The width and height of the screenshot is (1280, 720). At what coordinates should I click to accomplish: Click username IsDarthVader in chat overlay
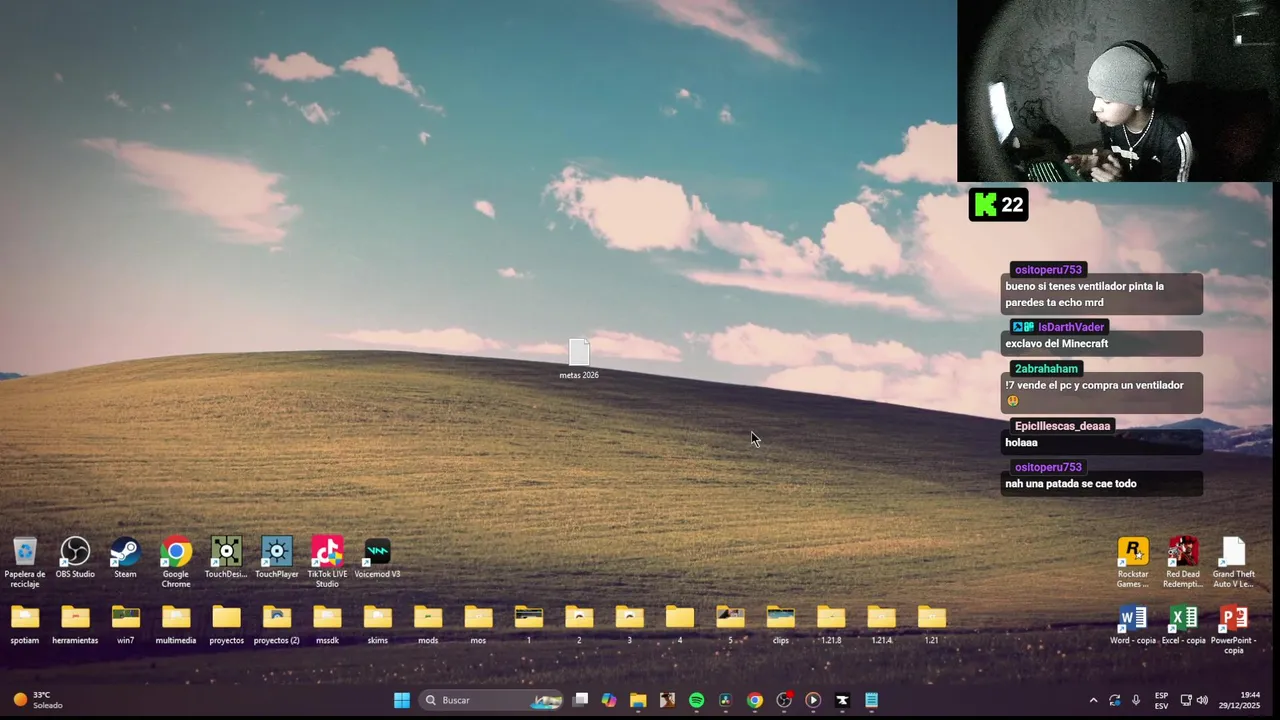(1071, 327)
